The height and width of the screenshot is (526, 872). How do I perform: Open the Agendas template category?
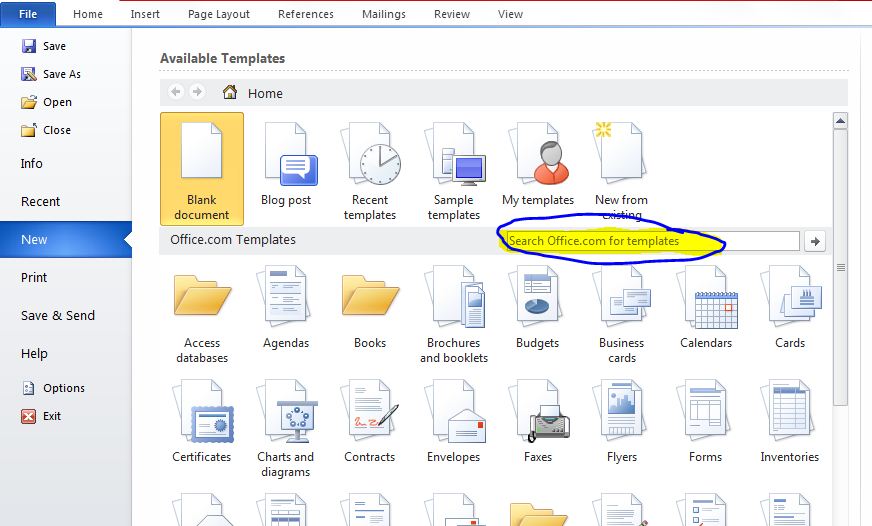coord(286,307)
